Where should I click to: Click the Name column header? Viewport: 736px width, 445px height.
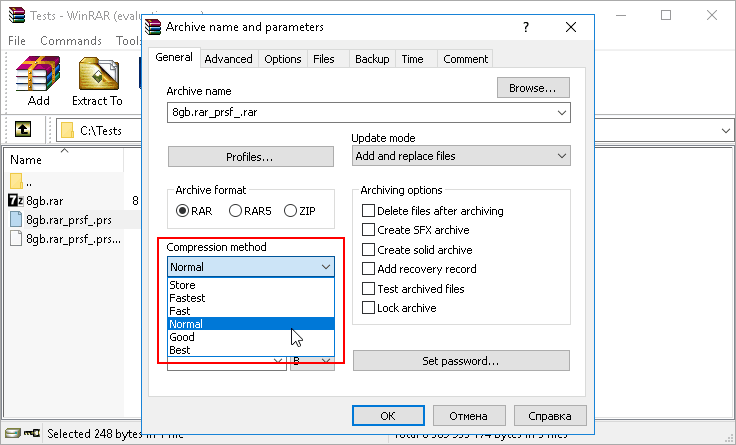coord(64,160)
